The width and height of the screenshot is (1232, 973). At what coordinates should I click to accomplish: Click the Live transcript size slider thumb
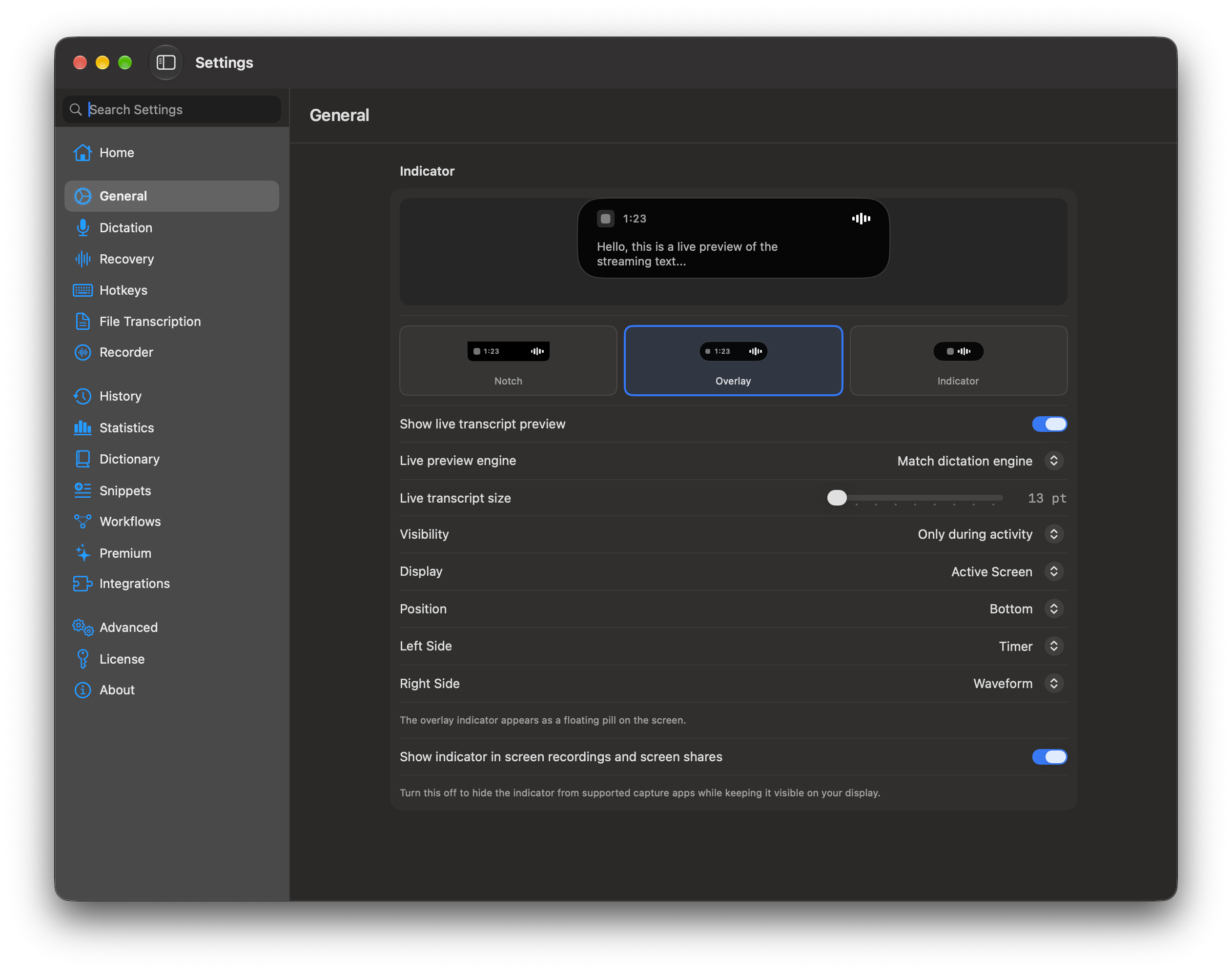[x=837, y=498]
